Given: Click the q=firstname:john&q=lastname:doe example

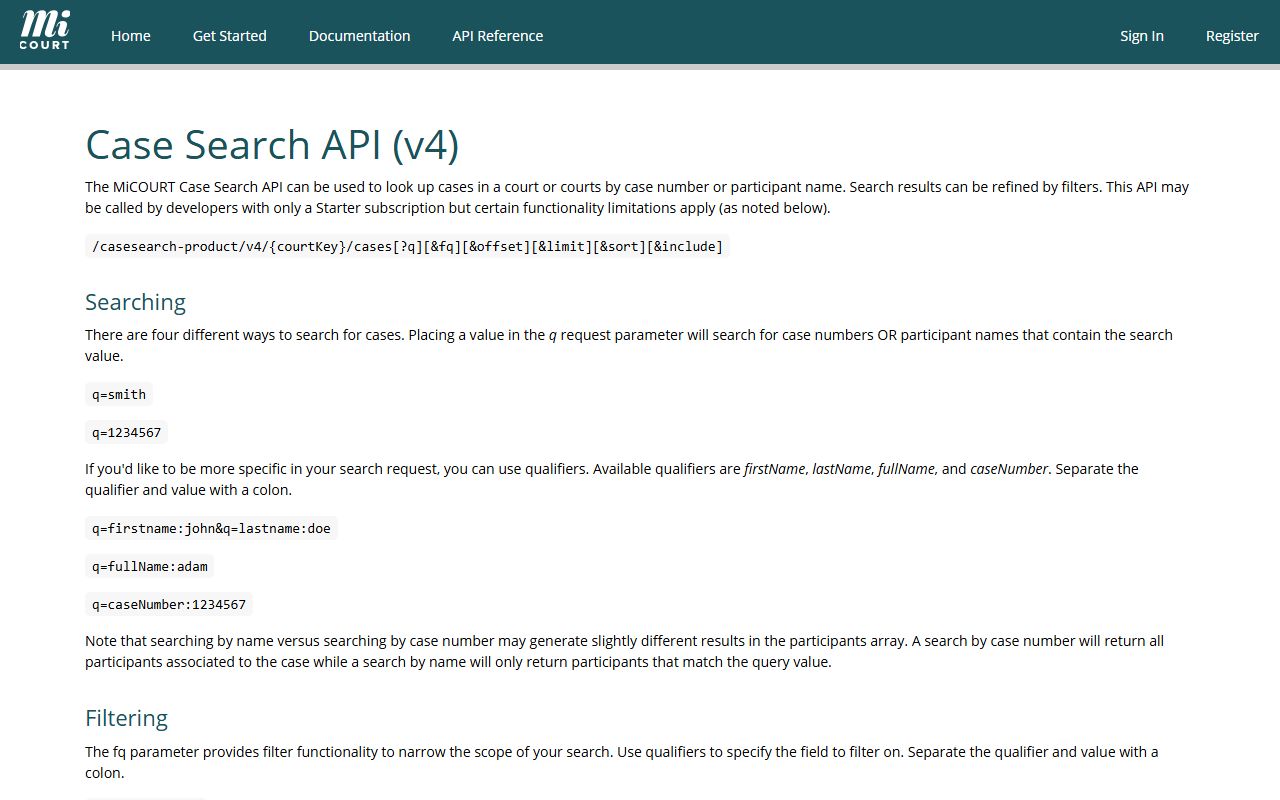Looking at the screenshot, I should [x=211, y=528].
